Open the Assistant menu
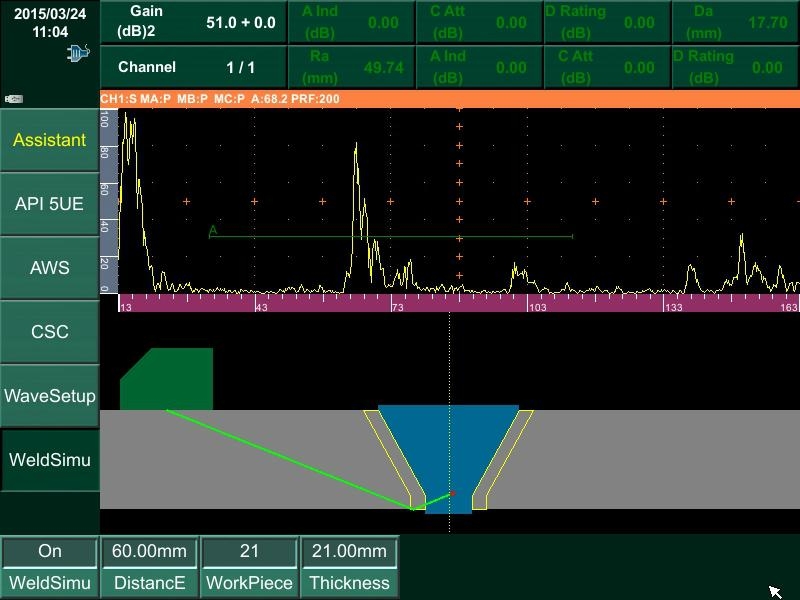This screenshot has width=800, height=600. pos(50,140)
